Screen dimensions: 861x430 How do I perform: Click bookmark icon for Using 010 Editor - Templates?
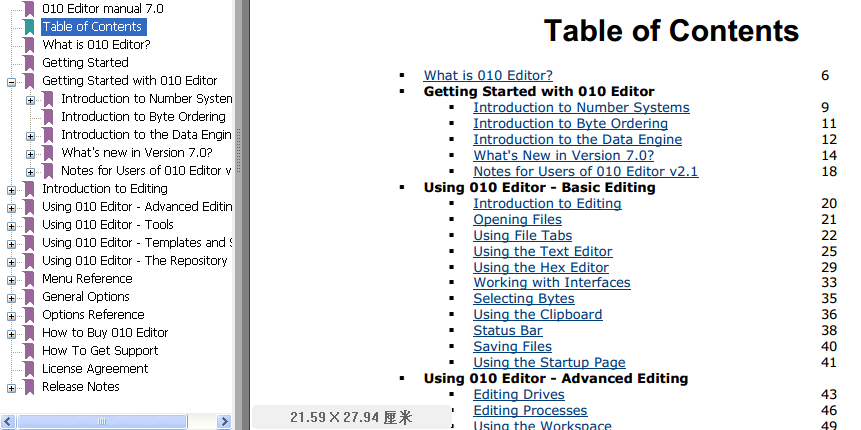pyautogui.click(x=29, y=244)
